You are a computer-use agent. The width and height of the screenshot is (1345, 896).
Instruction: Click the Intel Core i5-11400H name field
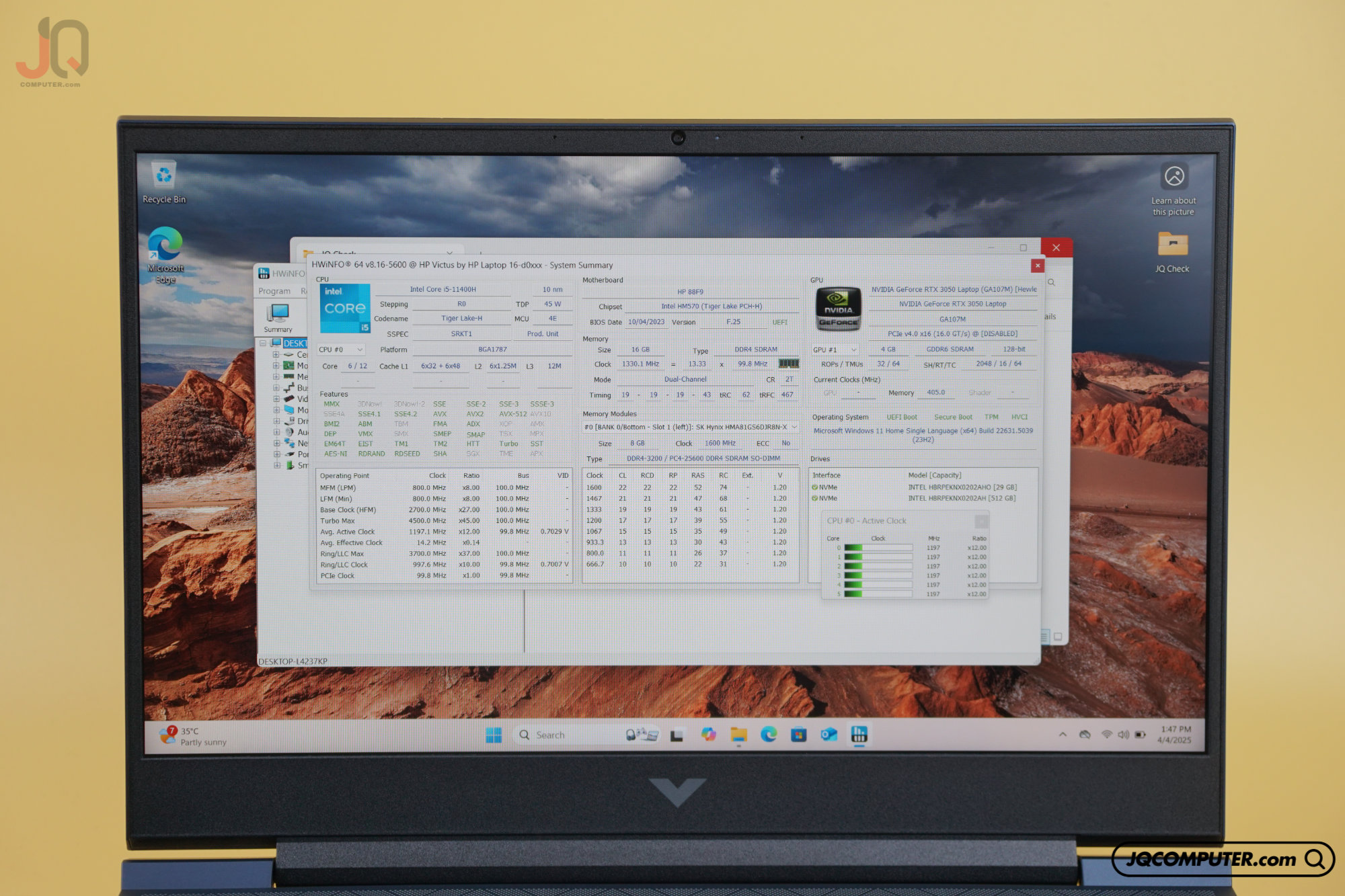coord(443,290)
